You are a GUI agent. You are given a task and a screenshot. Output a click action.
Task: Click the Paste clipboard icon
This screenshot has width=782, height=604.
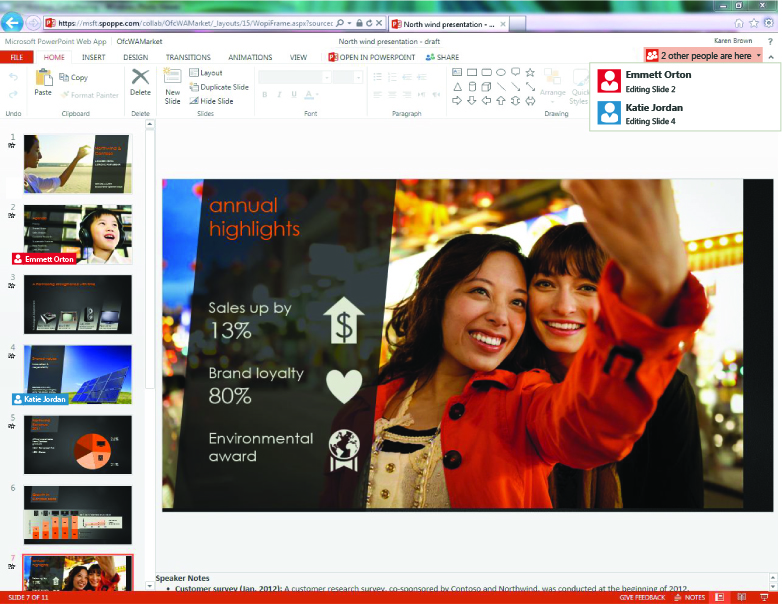[43, 82]
